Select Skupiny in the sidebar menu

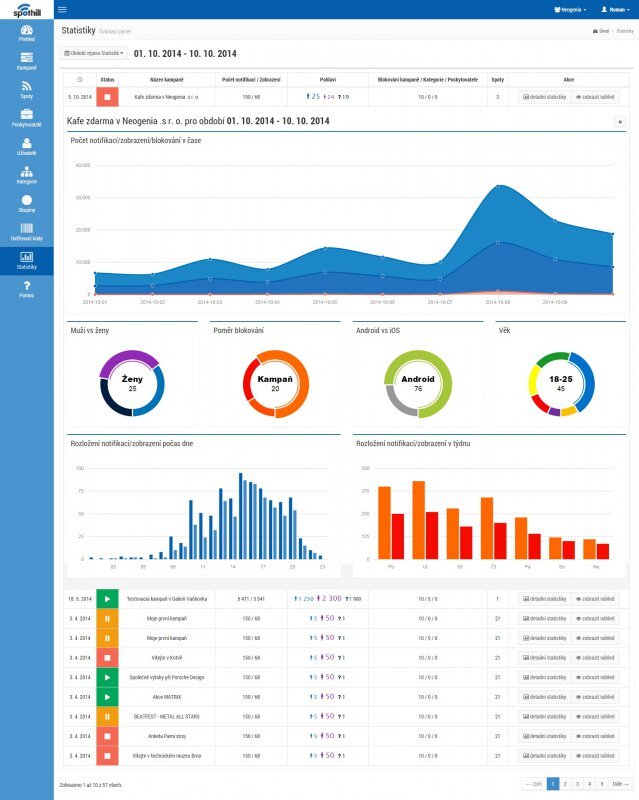(26, 202)
